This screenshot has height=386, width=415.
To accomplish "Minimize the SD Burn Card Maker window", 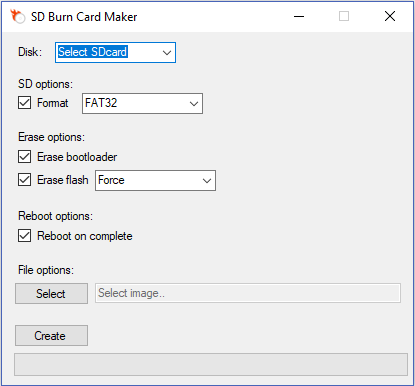I will (299, 16).
